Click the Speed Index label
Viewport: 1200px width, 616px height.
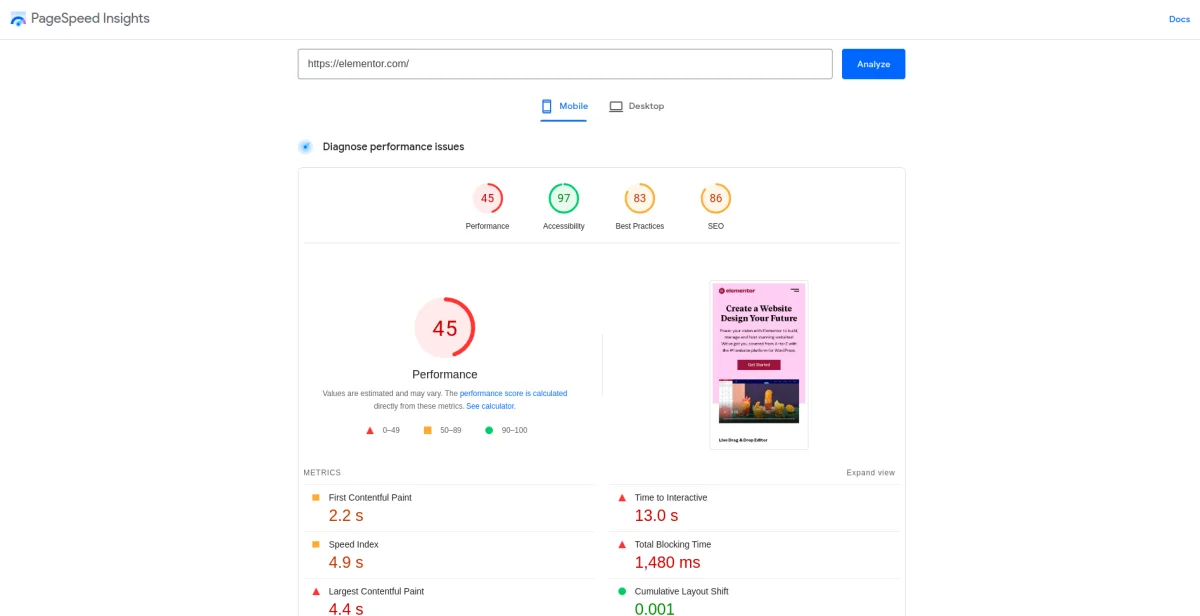pos(354,545)
